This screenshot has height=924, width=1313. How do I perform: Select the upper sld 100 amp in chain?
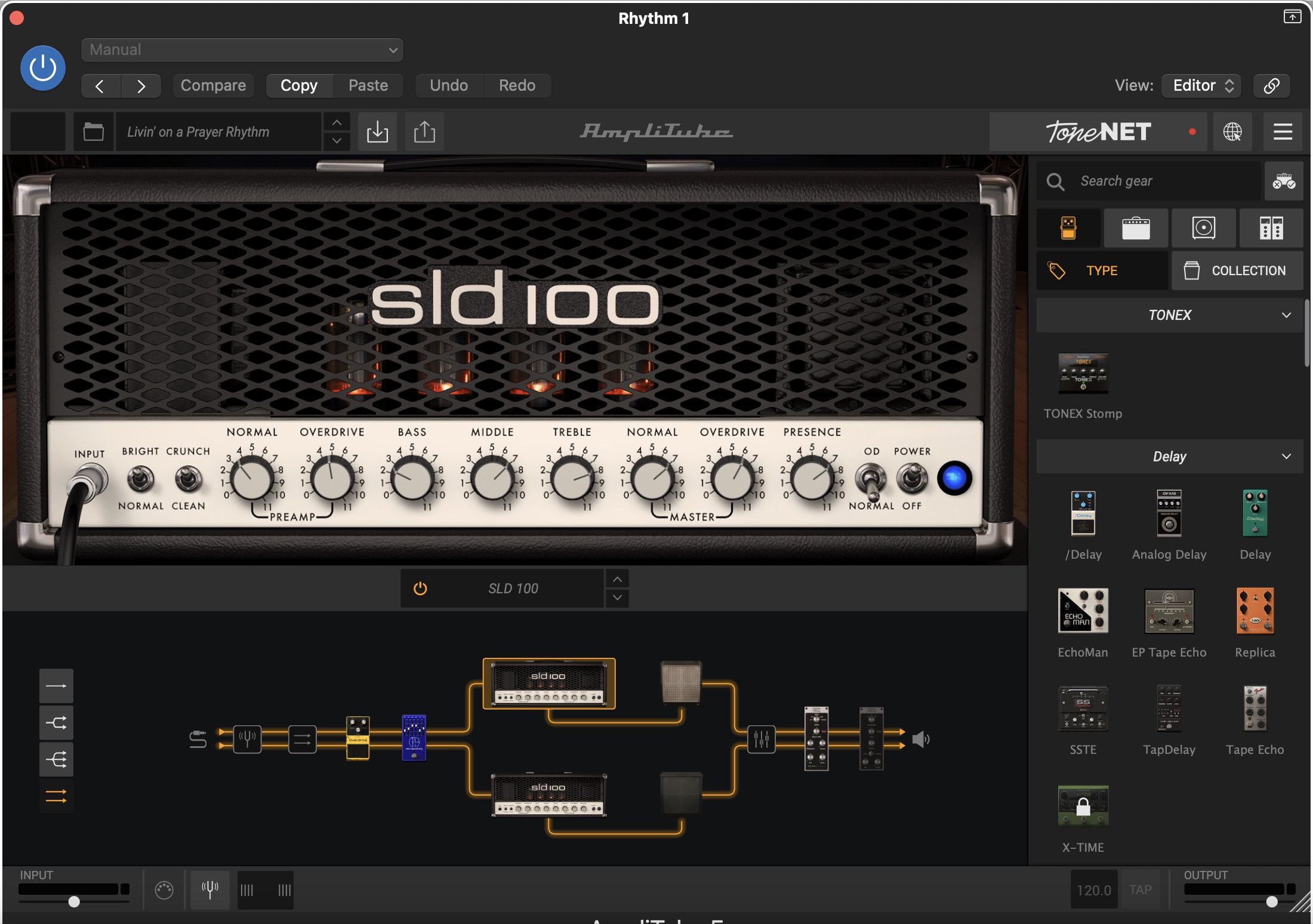(549, 684)
